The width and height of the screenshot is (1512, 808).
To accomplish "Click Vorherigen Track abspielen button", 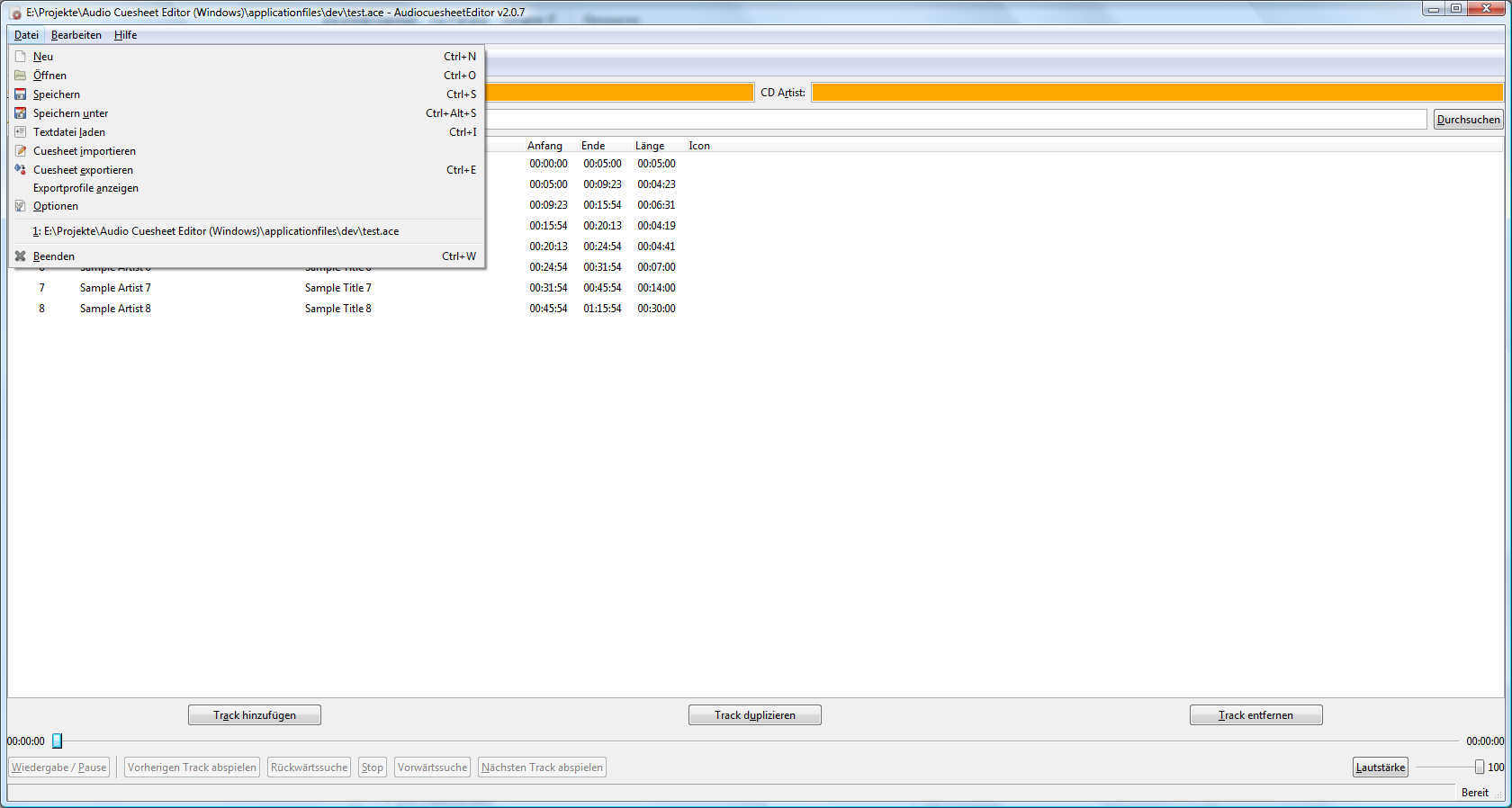I will 192,768.
